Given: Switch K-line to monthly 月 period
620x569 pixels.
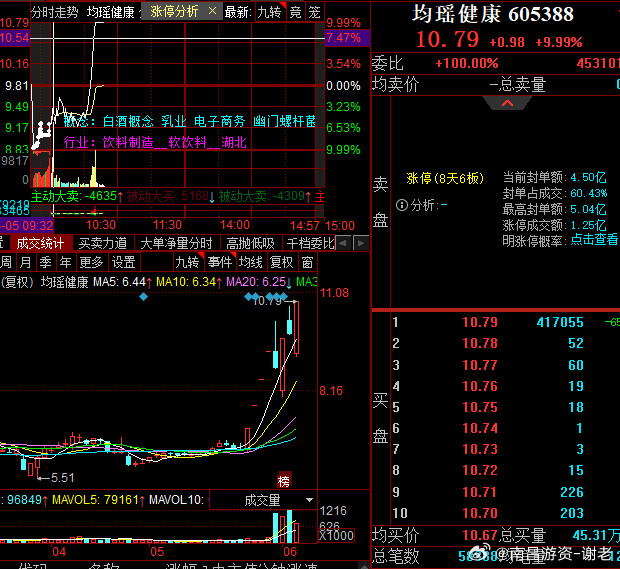Looking at the screenshot, I should click(26, 262).
